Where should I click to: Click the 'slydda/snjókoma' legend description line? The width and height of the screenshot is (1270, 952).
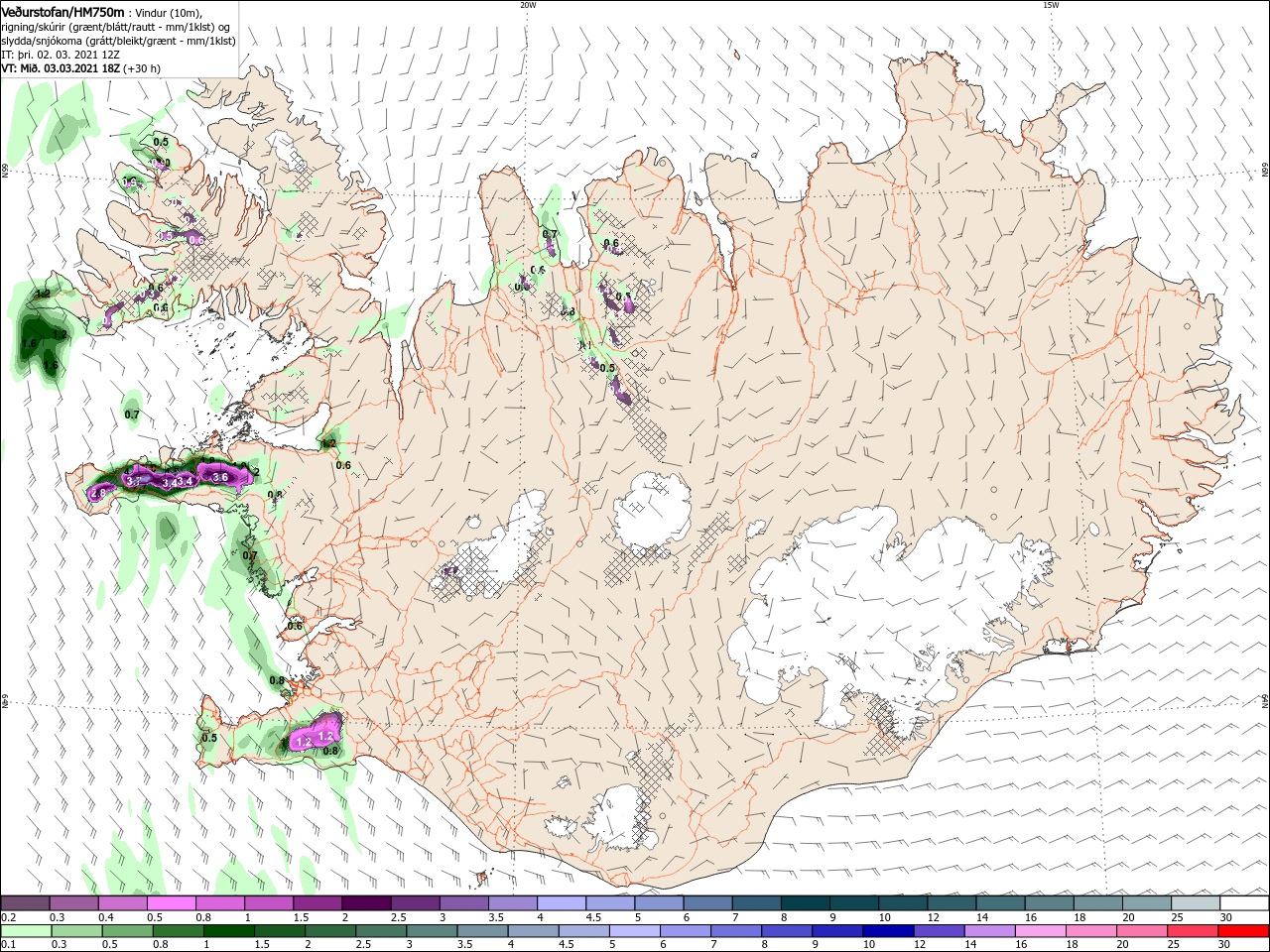pyautogui.click(x=118, y=41)
